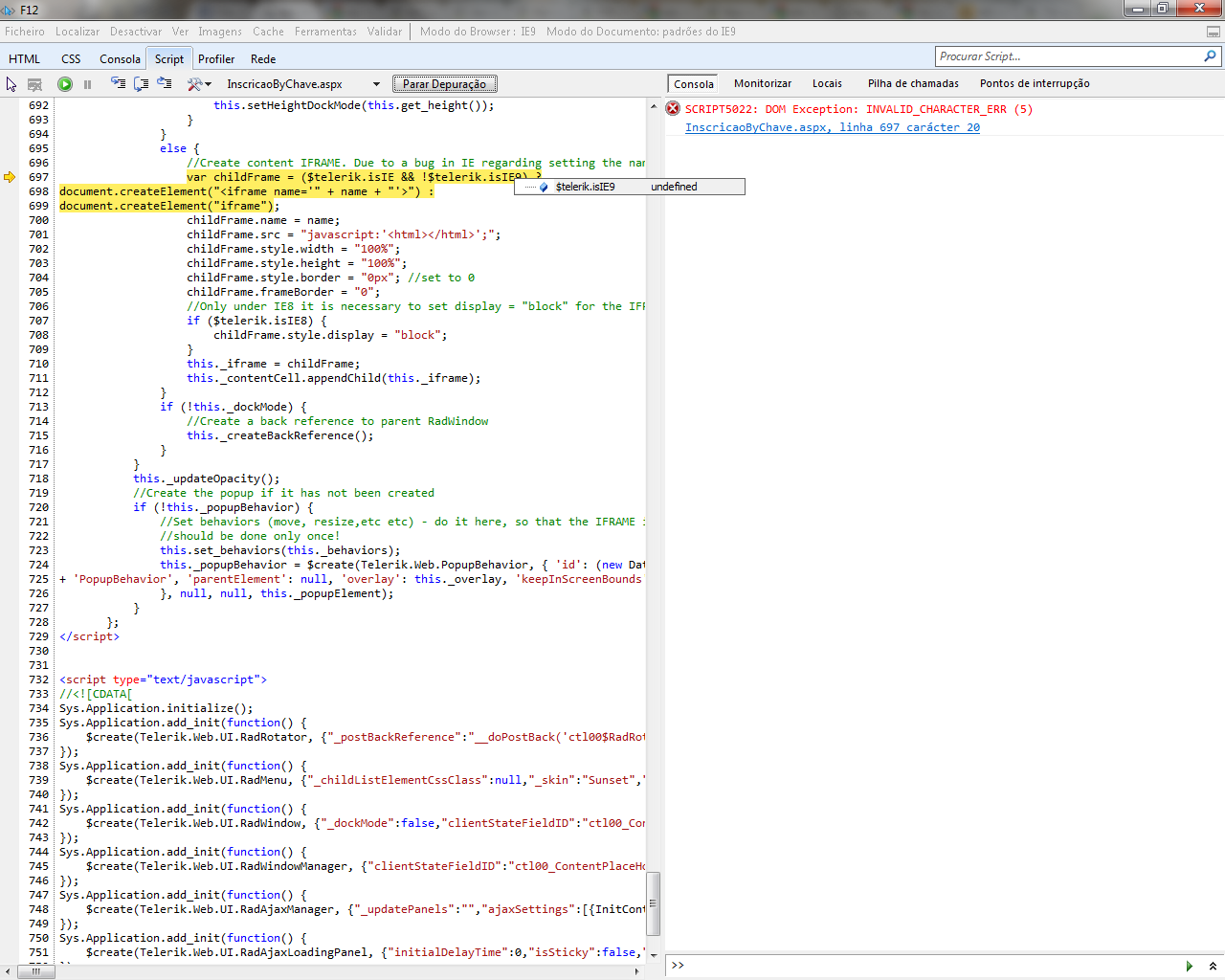This screenshot has width=1225, height=980.
Task: Click the step into icon
Action: click(118, 84)
